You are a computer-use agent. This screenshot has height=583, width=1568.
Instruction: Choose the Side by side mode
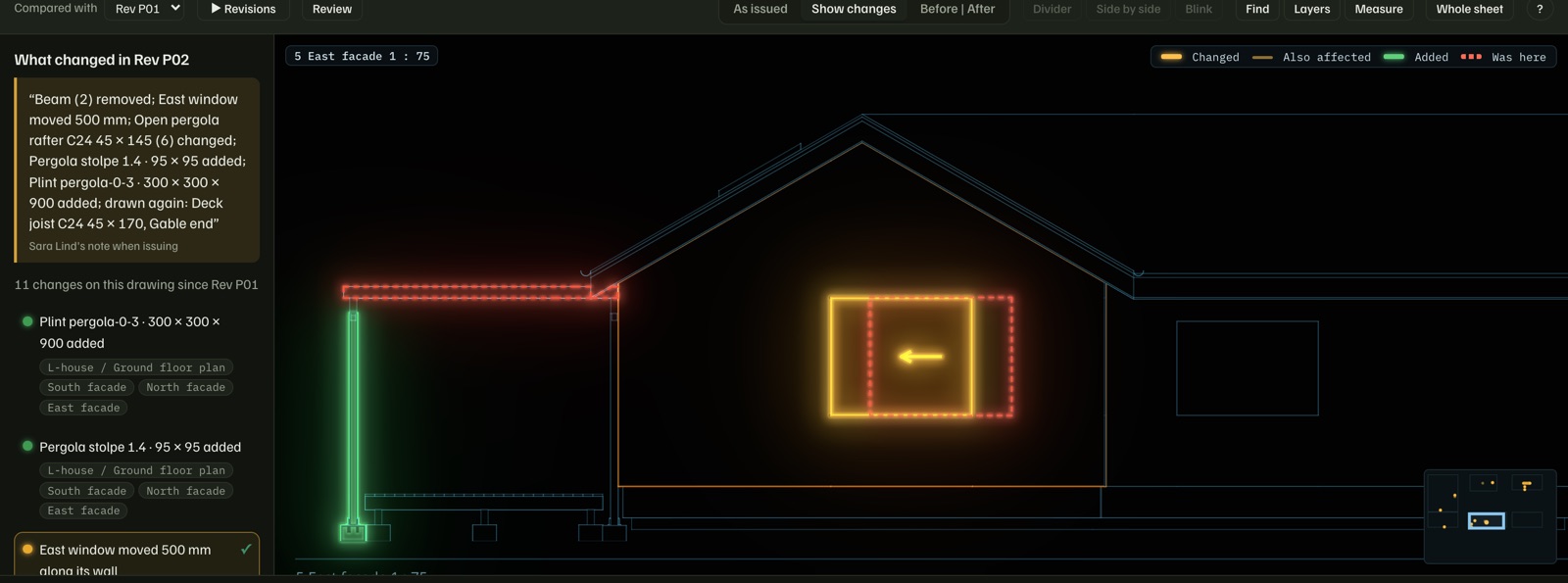point(1128,9)
